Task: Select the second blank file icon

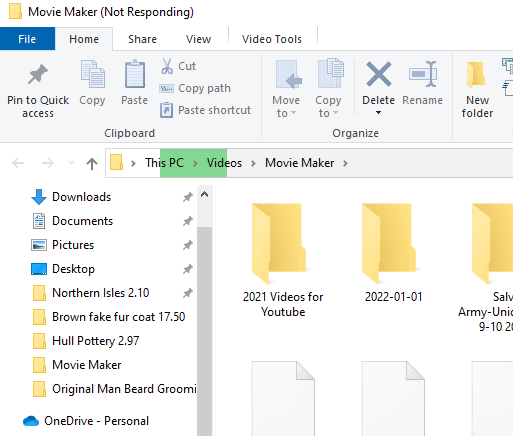Action: pos(393,398)
